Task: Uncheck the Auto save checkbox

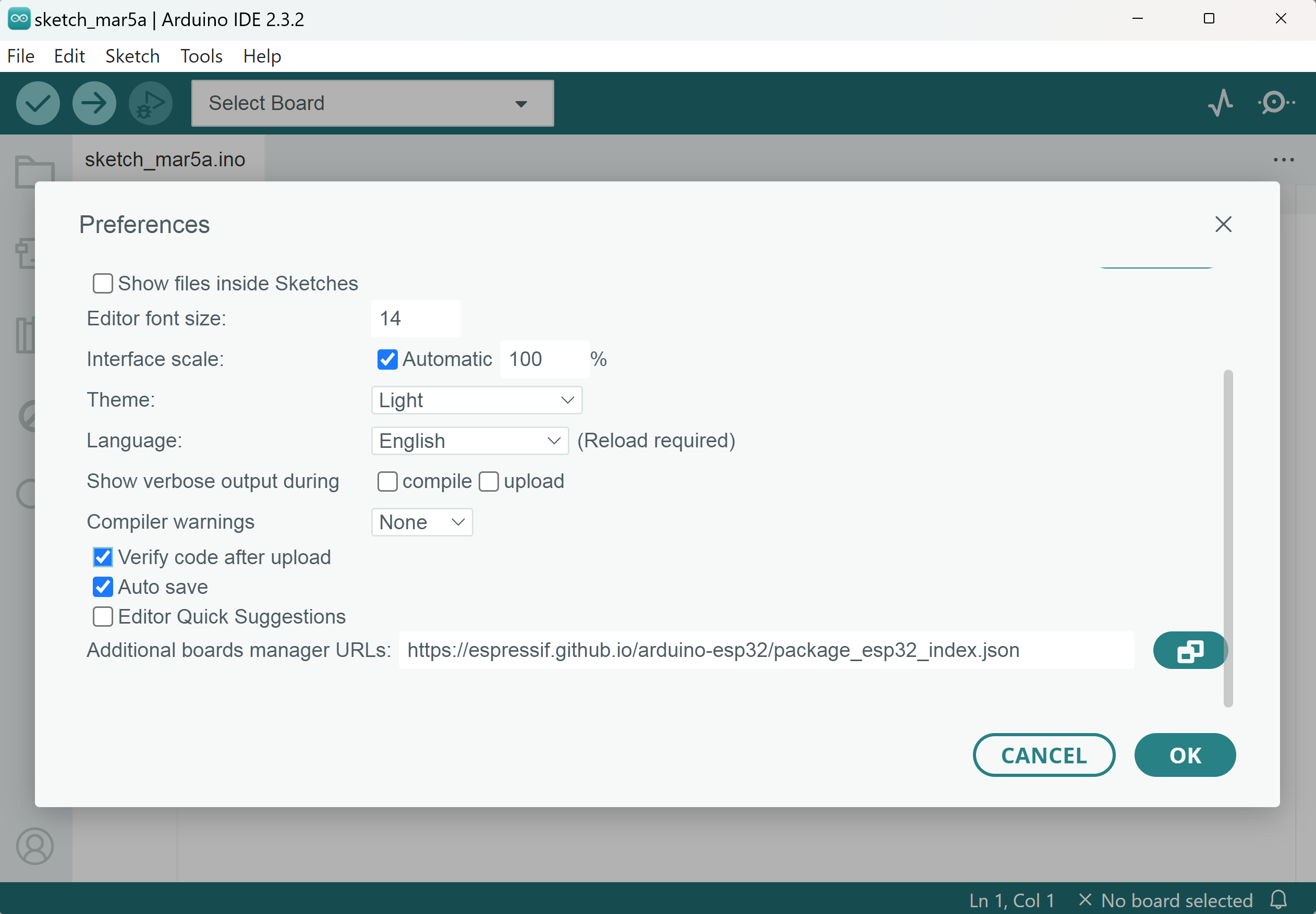Action: (x=103, y=587)
